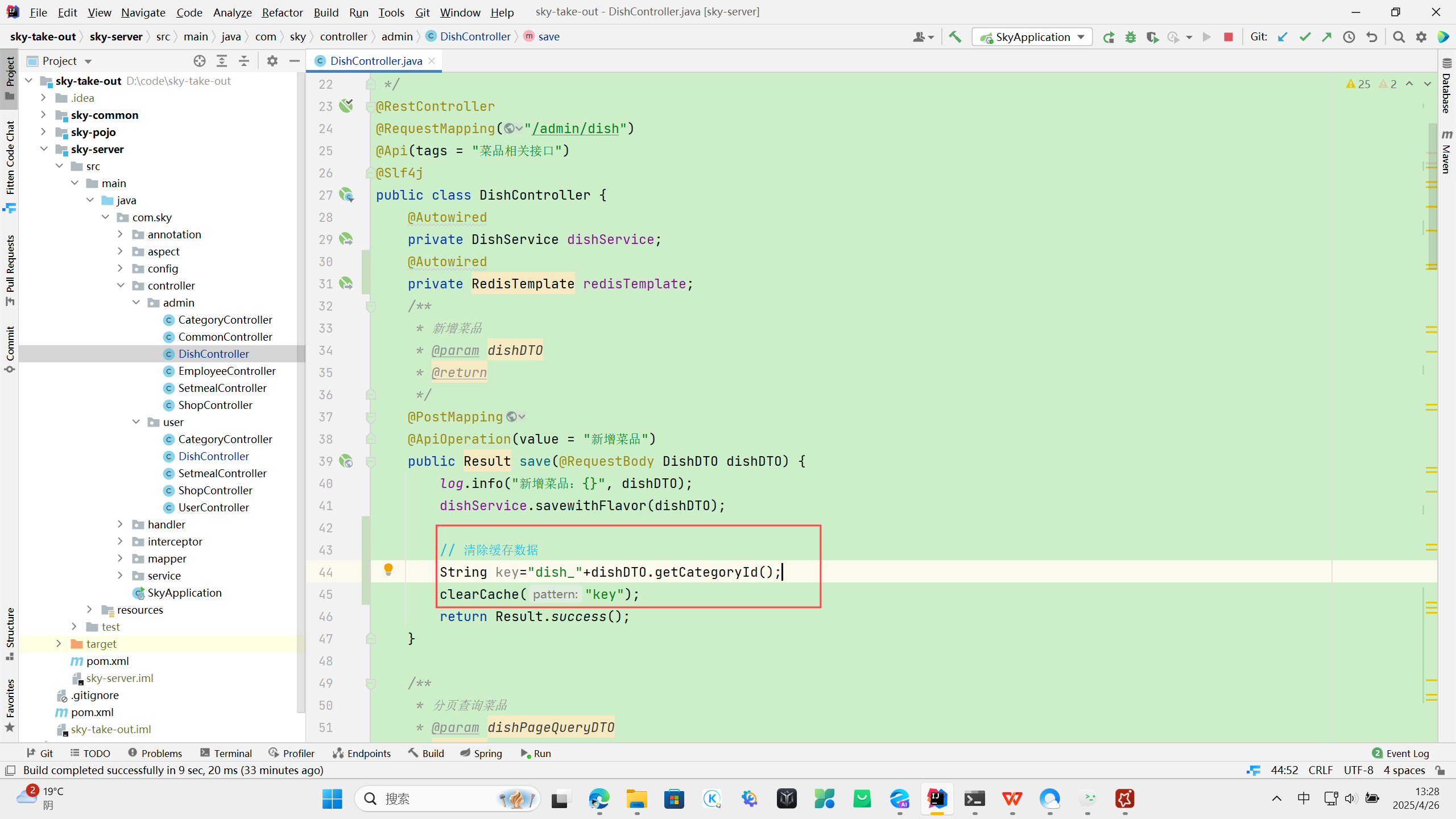
Task: Open EmployeeController in the project tree
Action: coord(226,371)
